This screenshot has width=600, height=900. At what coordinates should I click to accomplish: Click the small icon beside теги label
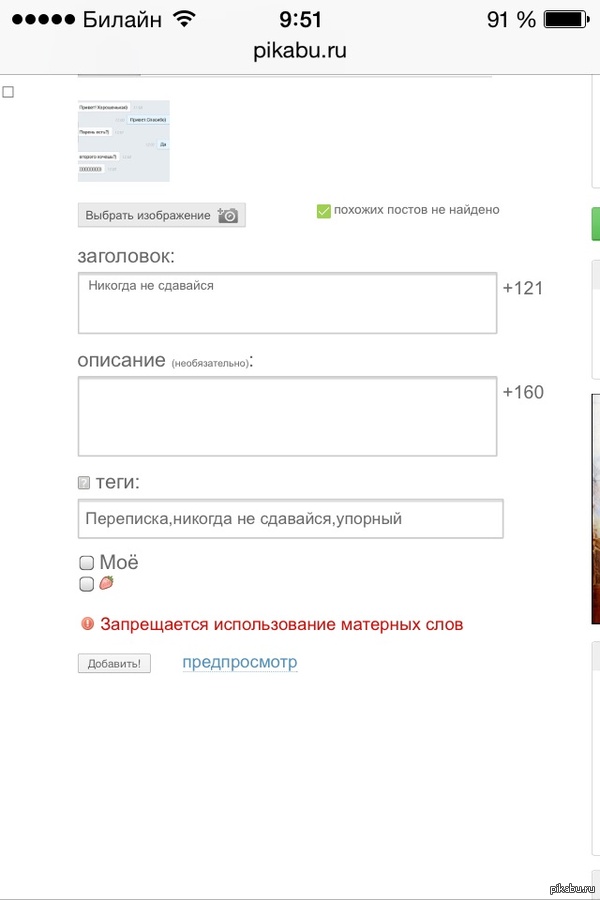point(84,483)
